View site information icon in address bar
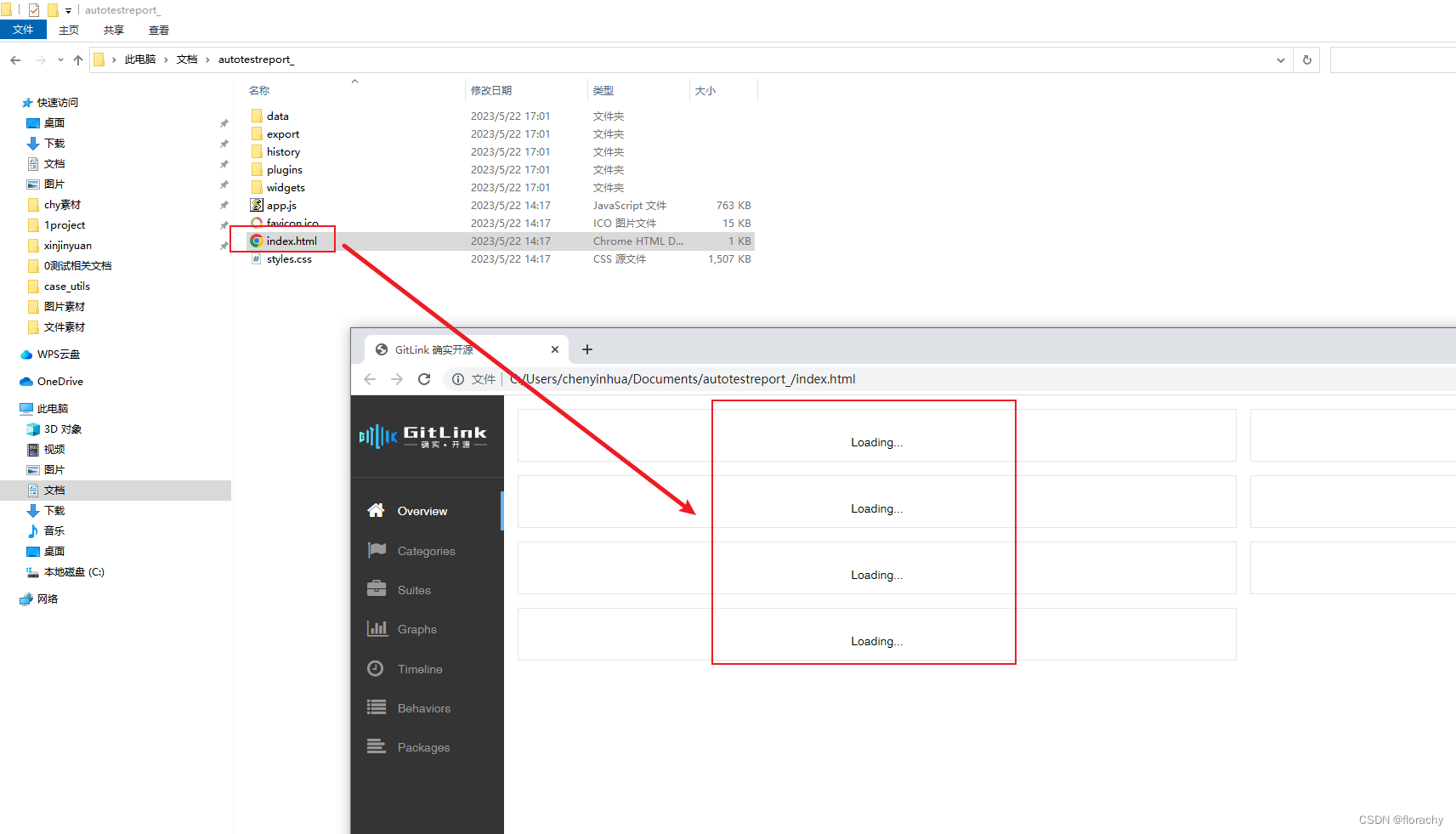This screenshot has width=1456, height=834. tap(458, 379)
